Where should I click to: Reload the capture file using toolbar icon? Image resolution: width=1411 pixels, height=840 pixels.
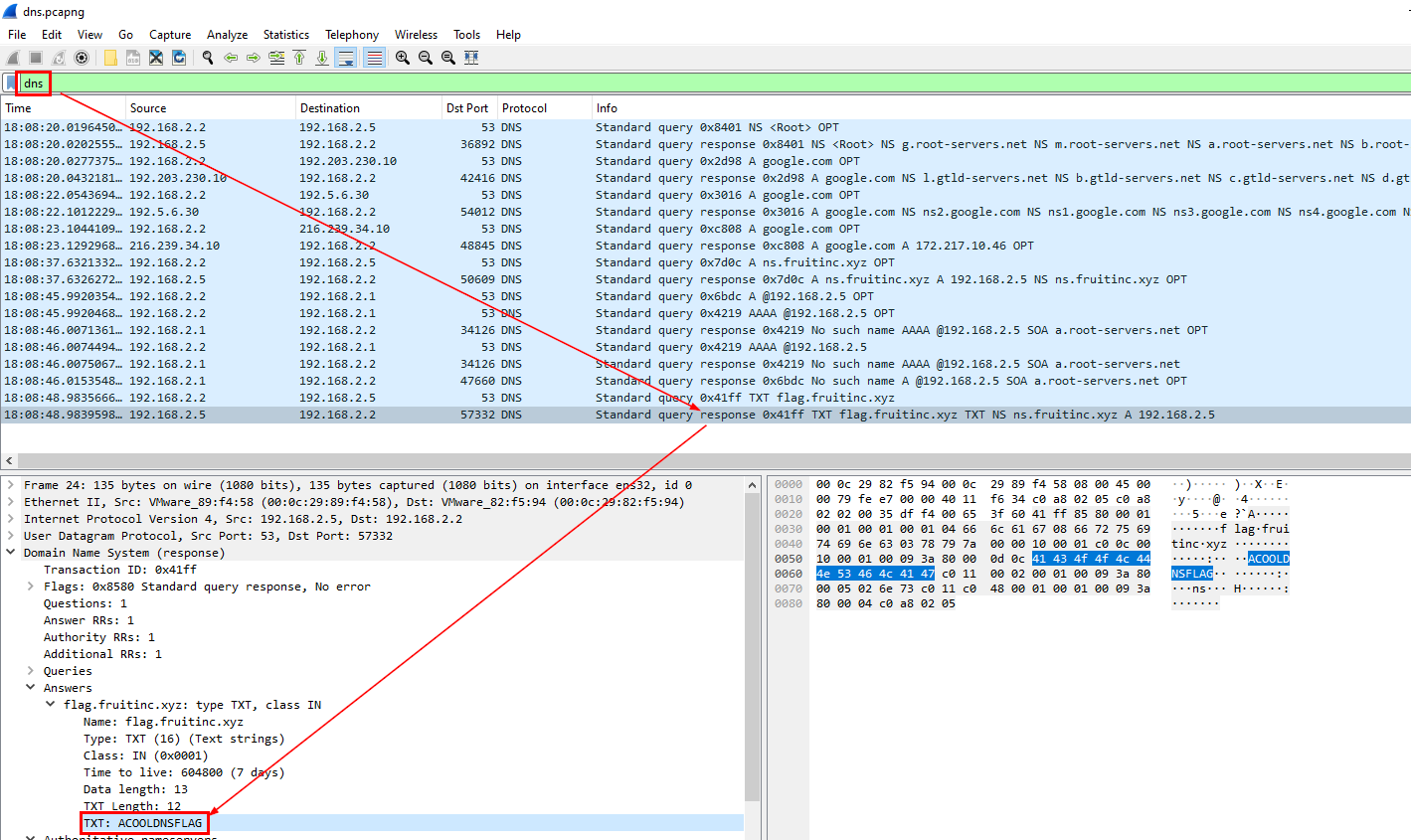coord(179,59)
